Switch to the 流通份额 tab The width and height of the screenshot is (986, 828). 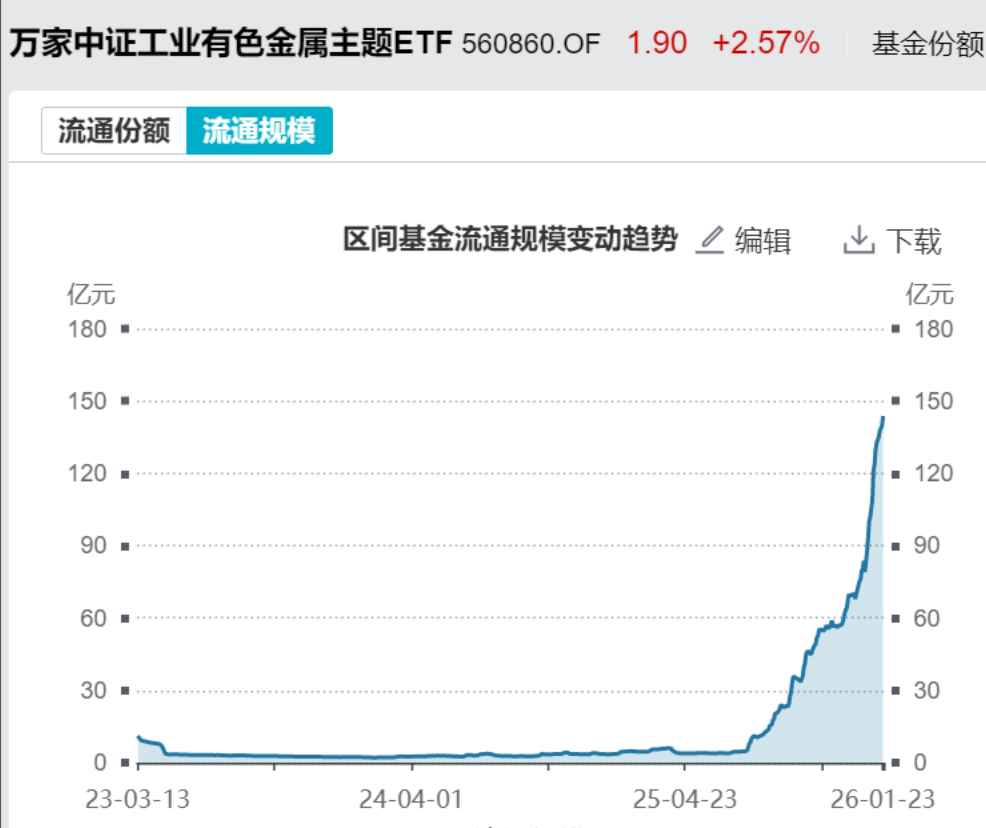114,131
